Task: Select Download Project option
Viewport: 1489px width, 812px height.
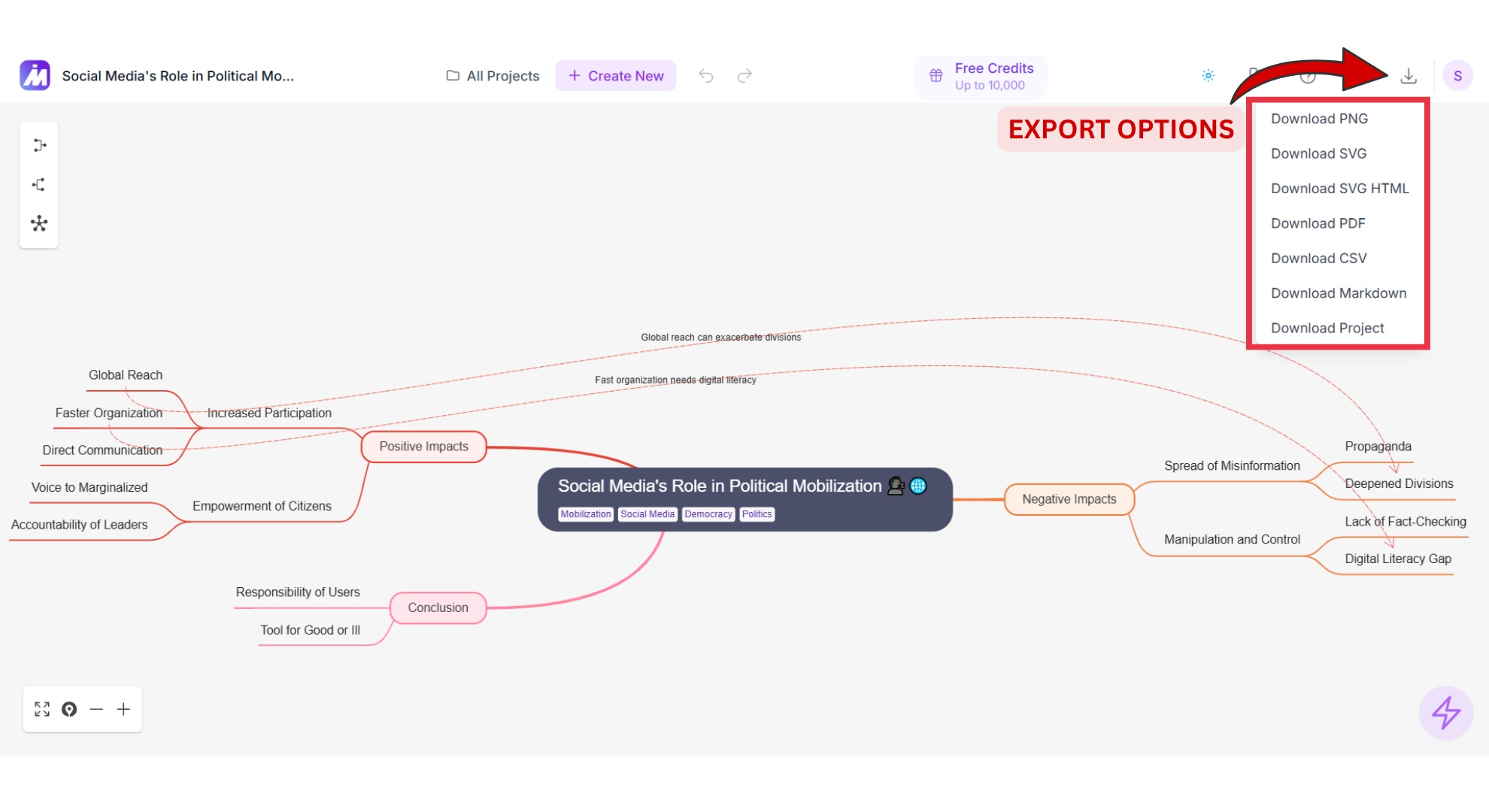Action: [1327, 328]
